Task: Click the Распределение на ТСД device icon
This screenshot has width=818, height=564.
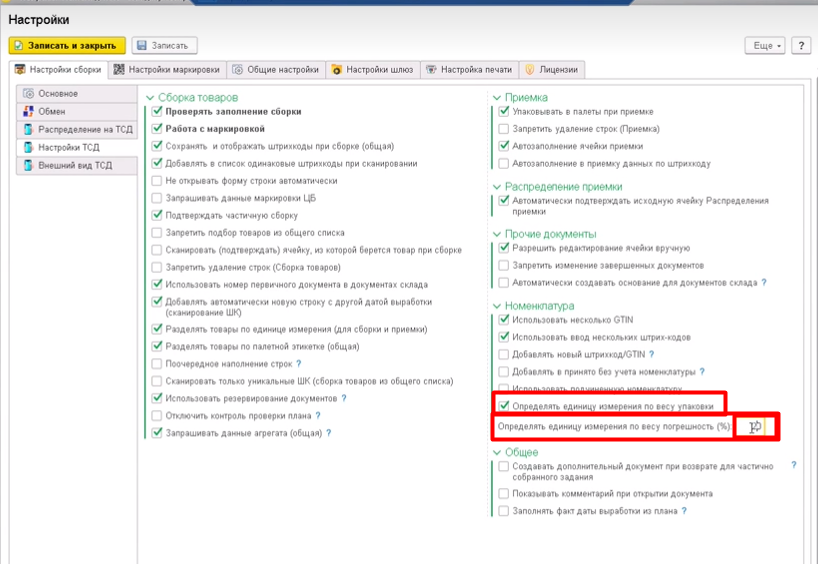Action: (x=29, y=129)
